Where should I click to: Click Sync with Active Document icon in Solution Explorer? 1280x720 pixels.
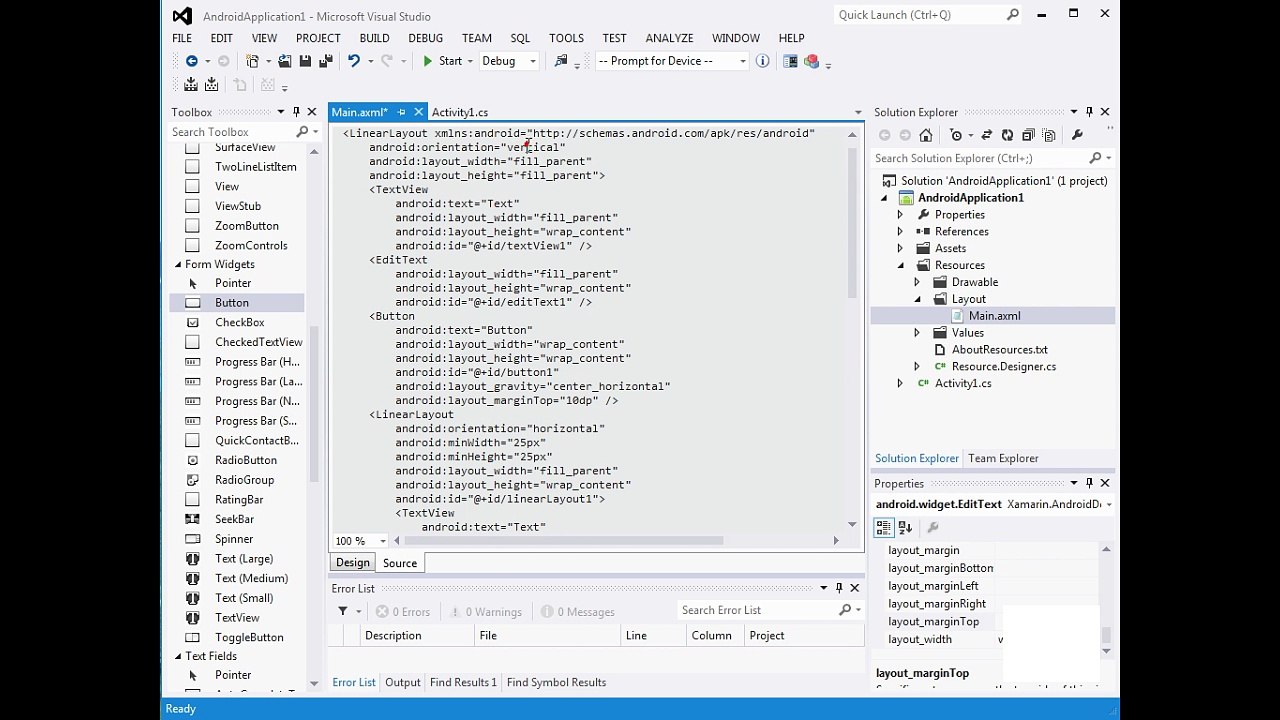[987, 135]
